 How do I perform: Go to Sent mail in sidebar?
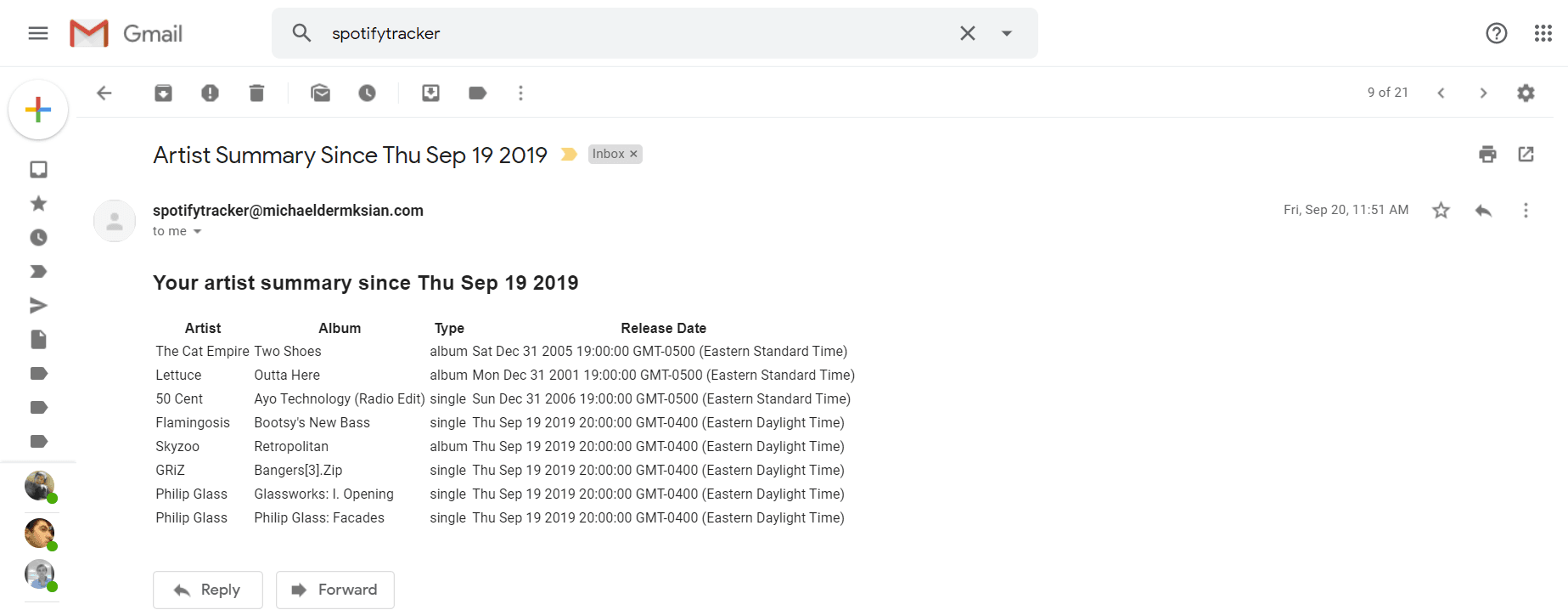tap(38, 306)
